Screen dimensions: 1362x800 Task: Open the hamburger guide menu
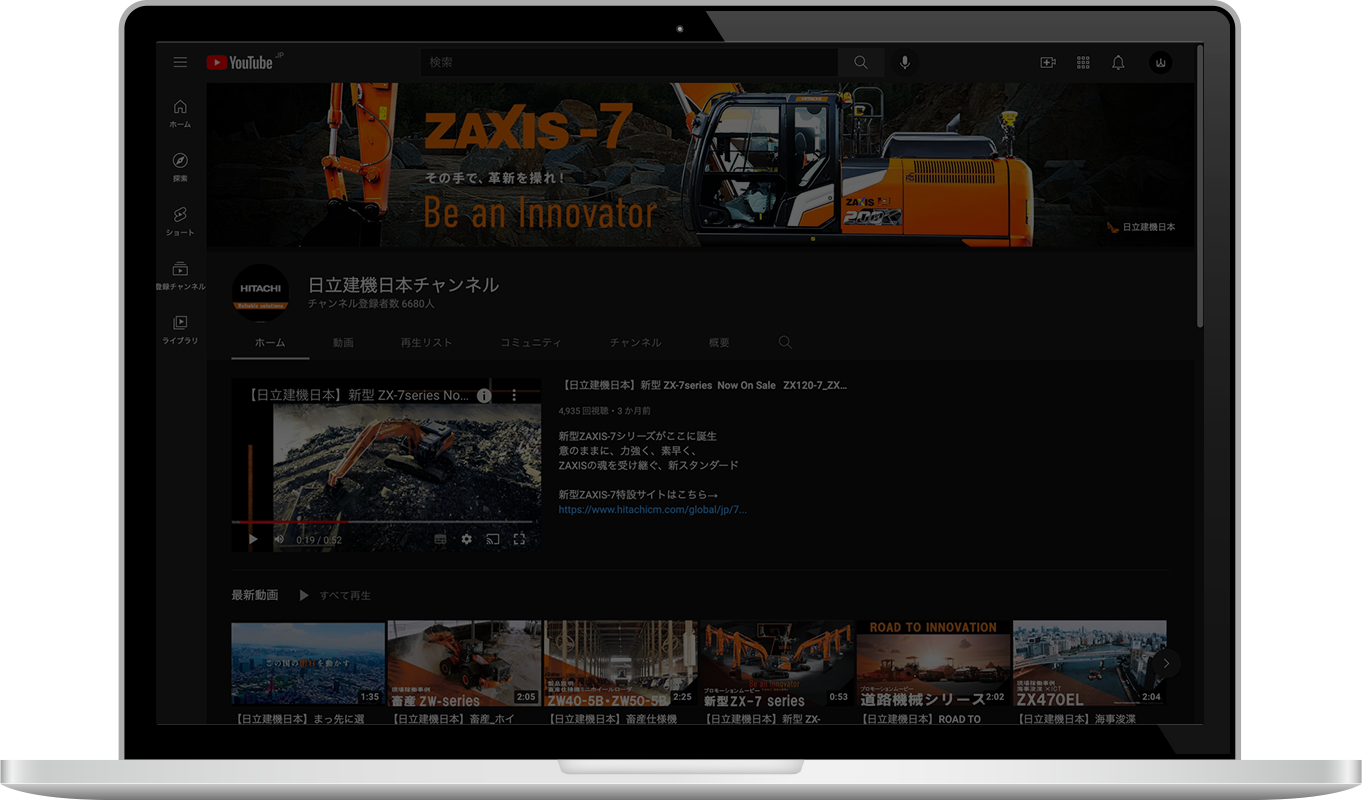(180, 62)
